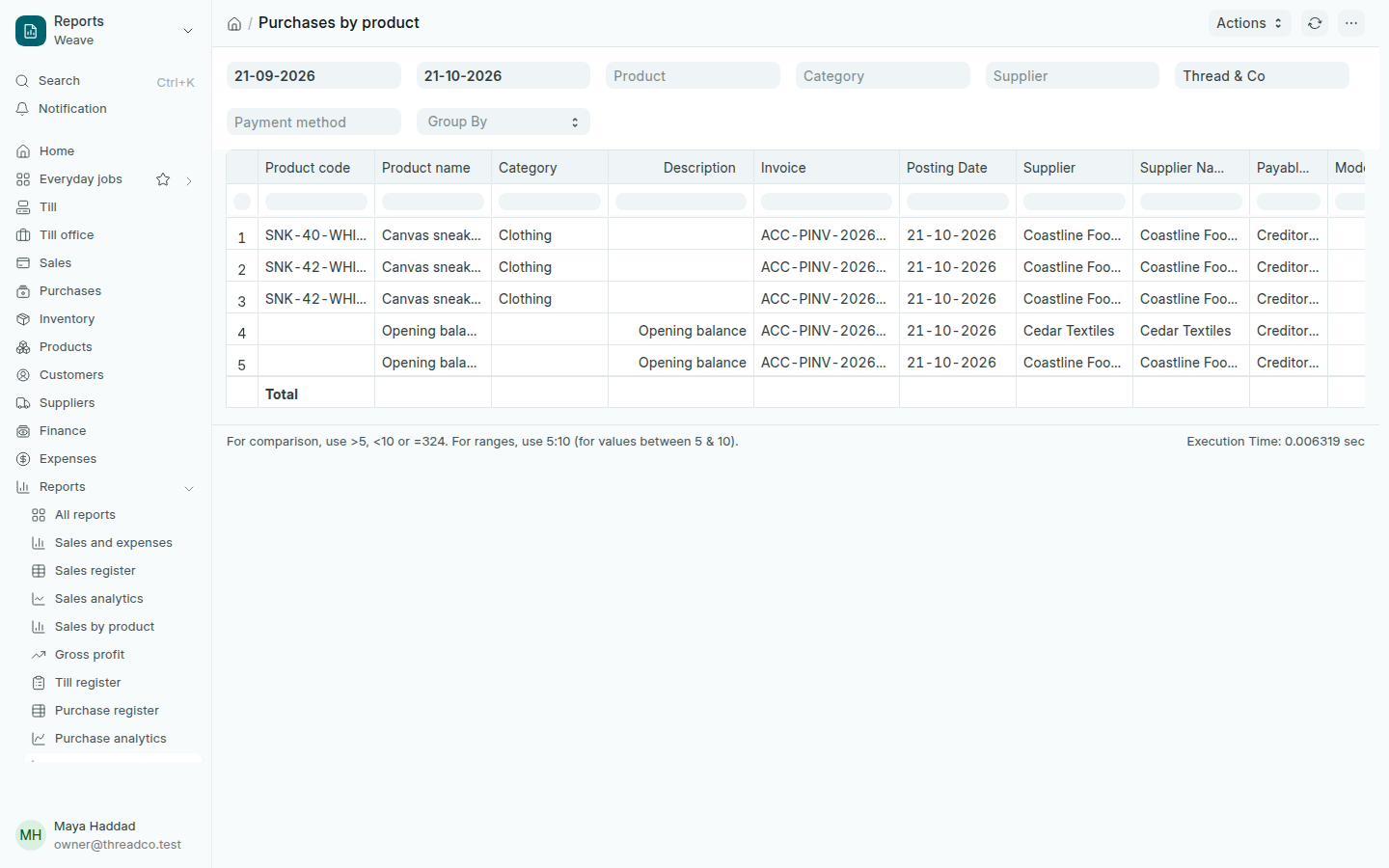Click the Description column header
The image size is (1389, 868).
681,168
